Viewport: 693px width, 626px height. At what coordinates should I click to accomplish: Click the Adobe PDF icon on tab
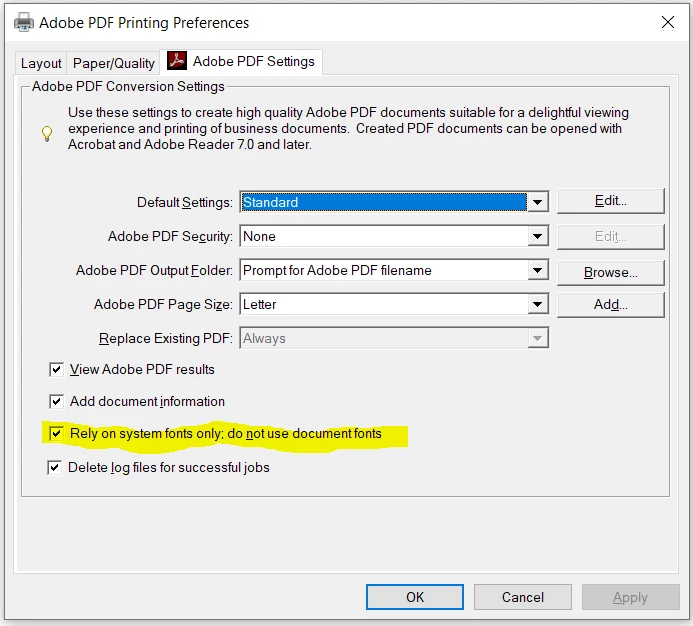coord(177,61)
